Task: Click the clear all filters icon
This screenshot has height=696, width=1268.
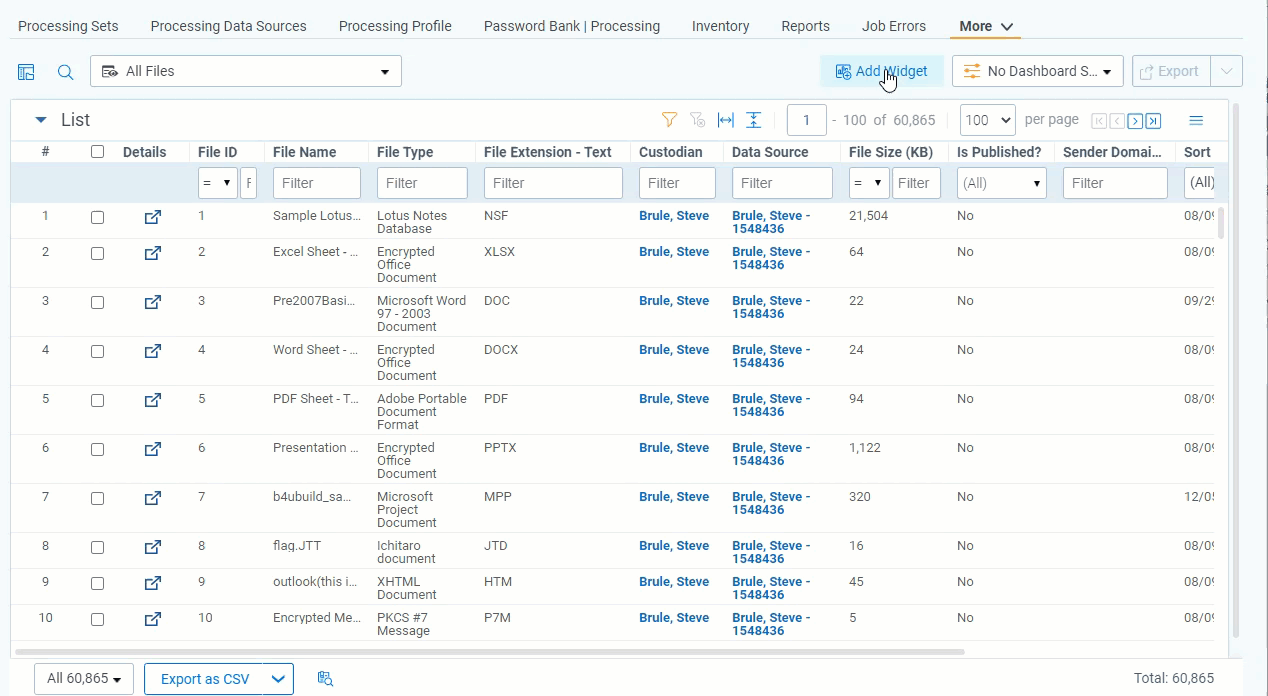Action: [698, 120]
